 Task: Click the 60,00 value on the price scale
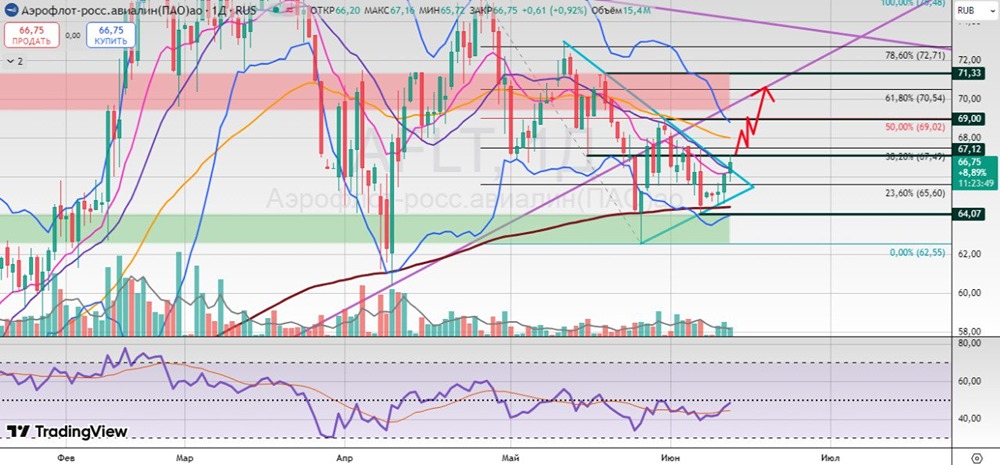[971, 293]
